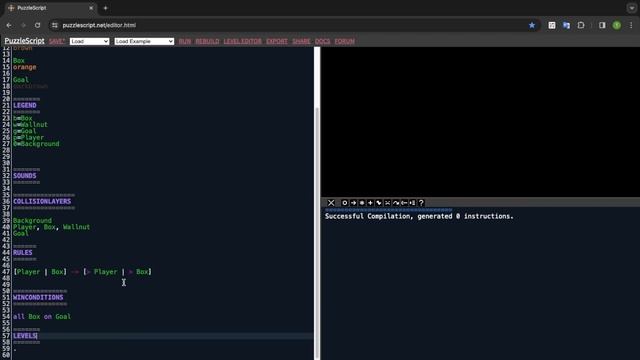Open FORUM link

pos(344,41)
